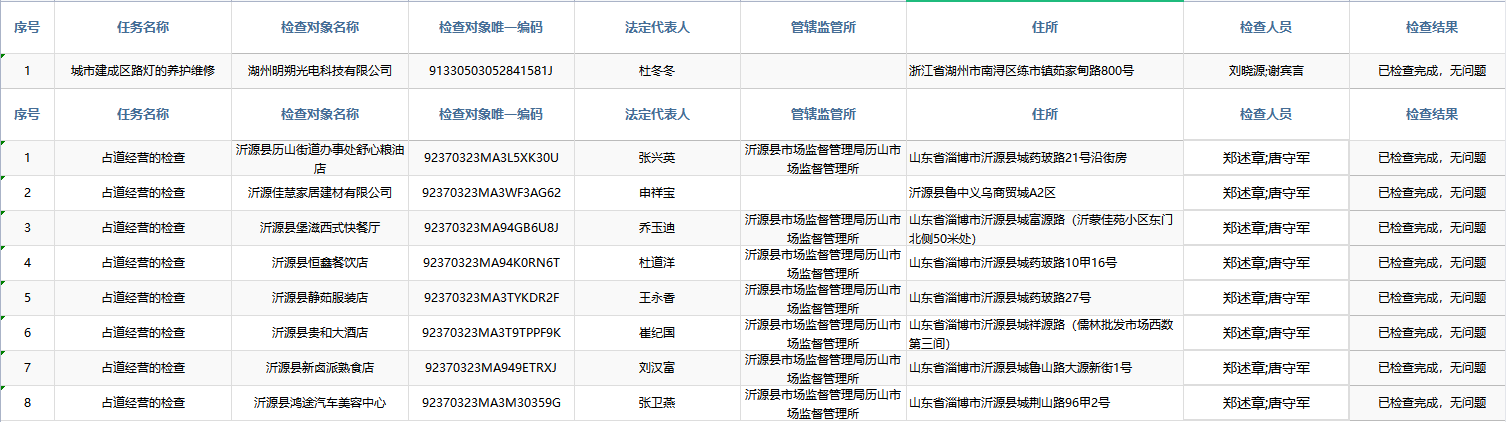The height and width of the screenshot is (422, 1506).
Task: Click the 沂源县堡滋西式快餐厅 cell
Action: [319, 228]
